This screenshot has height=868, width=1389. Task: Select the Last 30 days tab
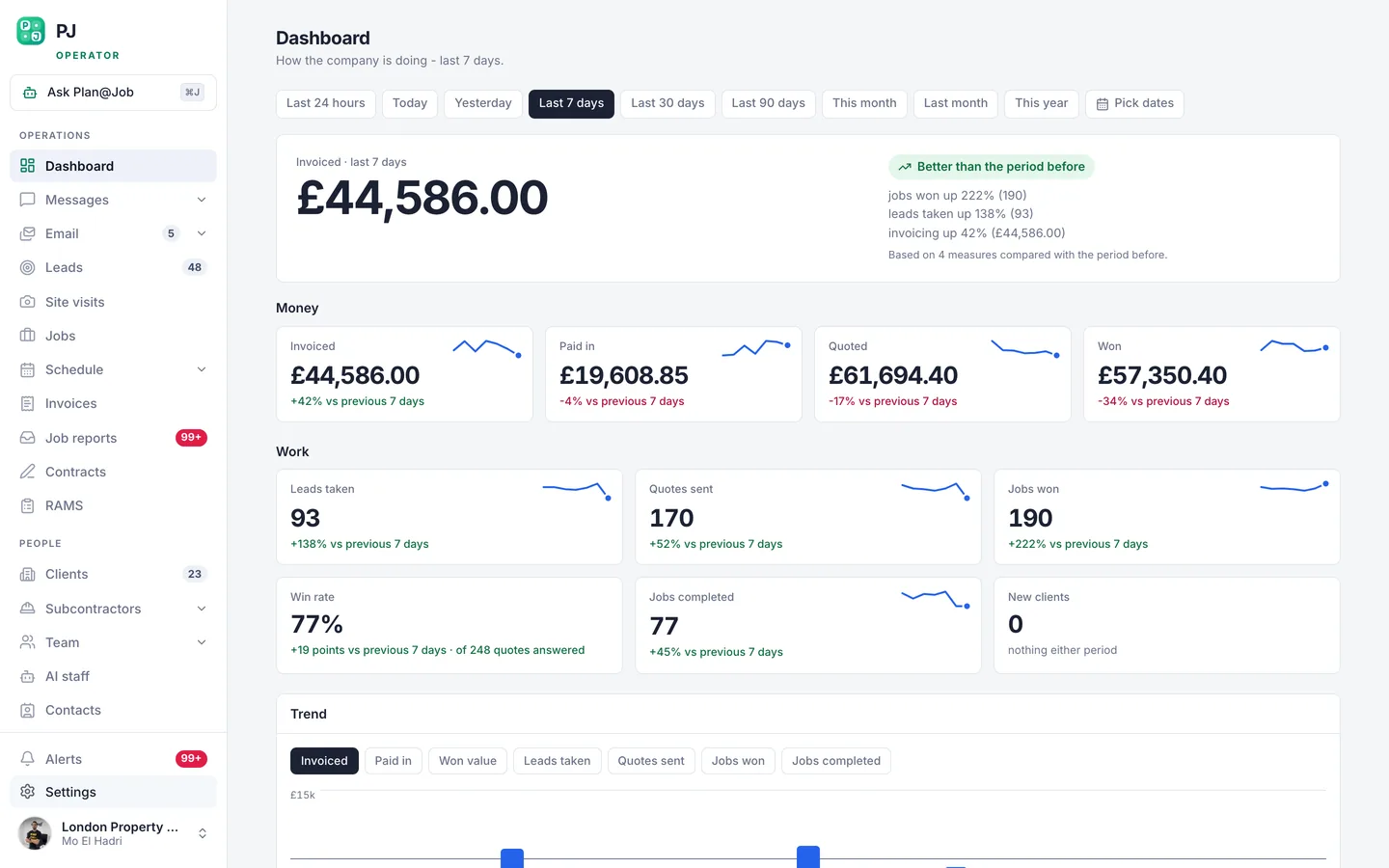(x=667, y=103)
